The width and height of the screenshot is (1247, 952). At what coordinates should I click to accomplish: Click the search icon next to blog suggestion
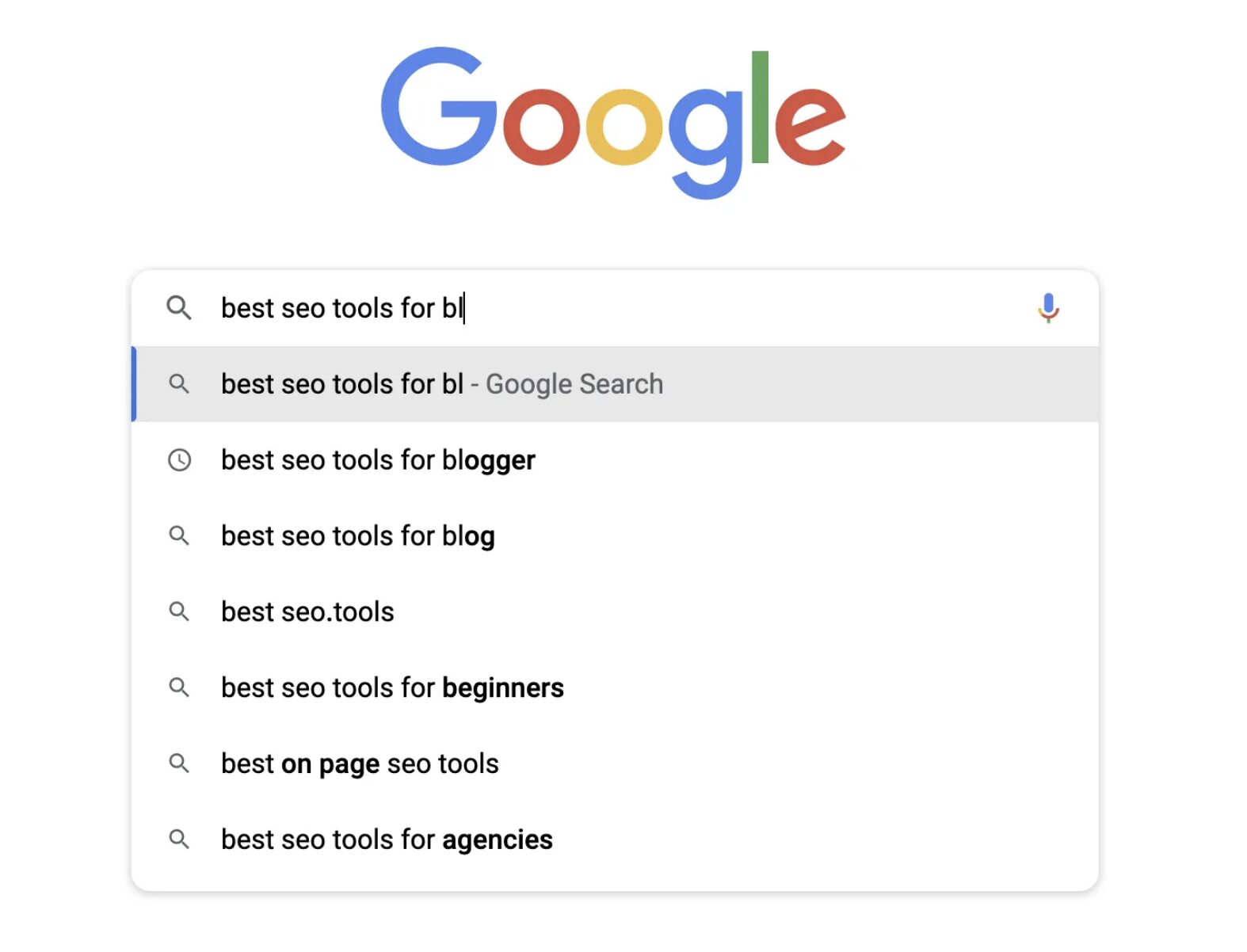[180, 535]
